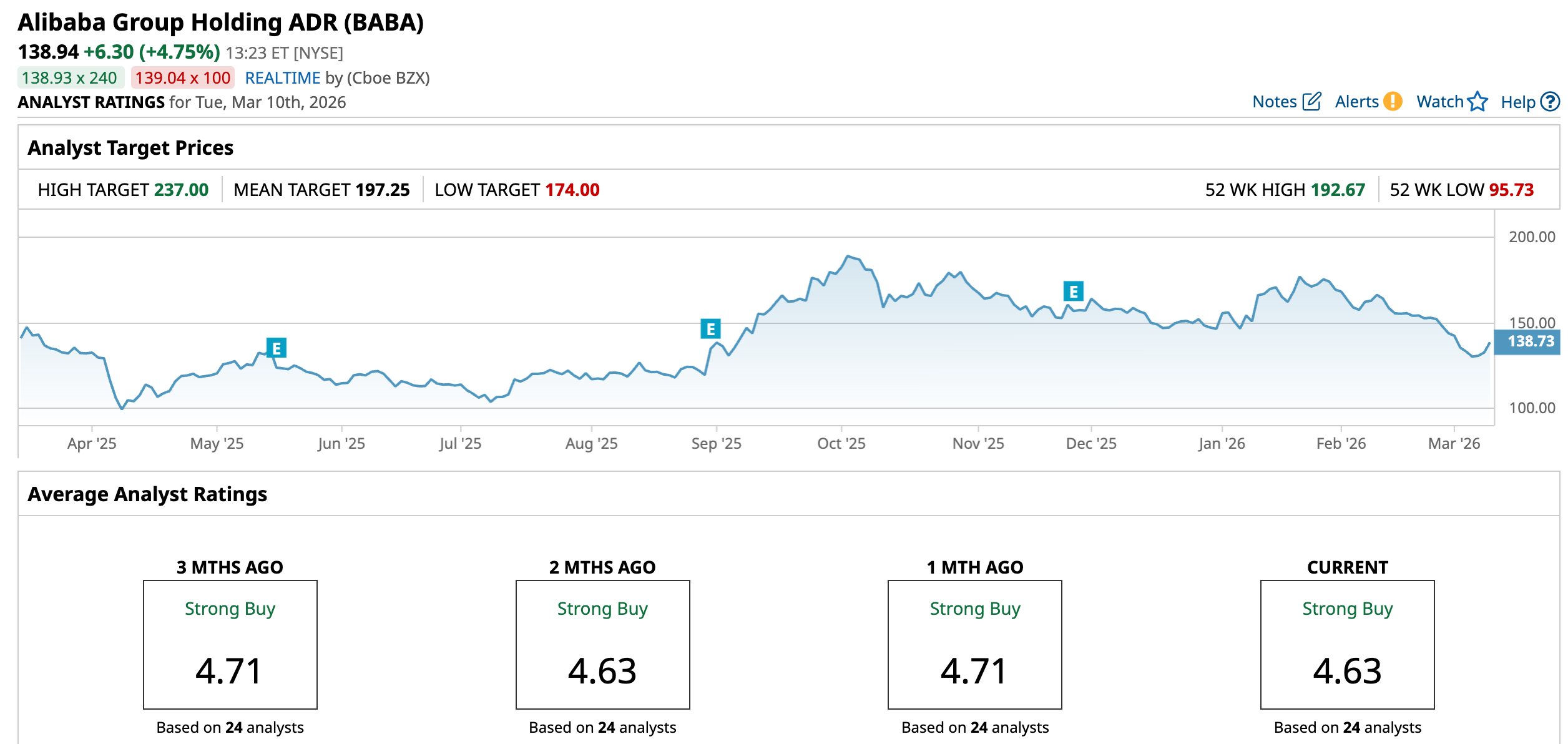Click the 2 MTHS AGO rating box
The image size is (1568, 744).
tap(602, 644)
